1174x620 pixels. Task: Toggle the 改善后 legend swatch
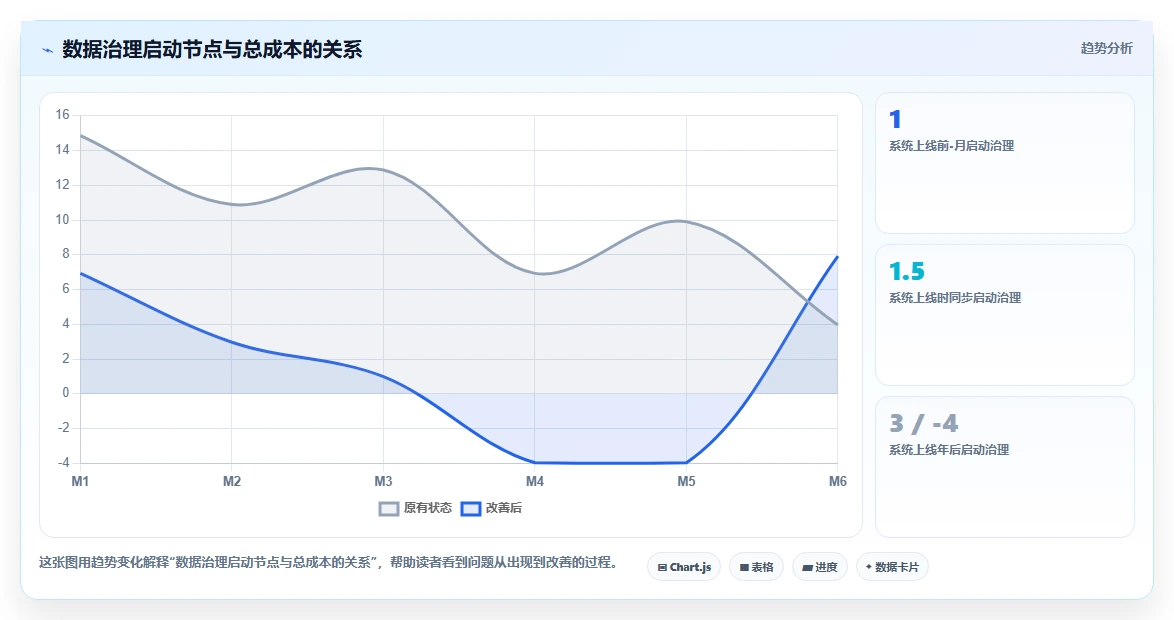[471, 509]
